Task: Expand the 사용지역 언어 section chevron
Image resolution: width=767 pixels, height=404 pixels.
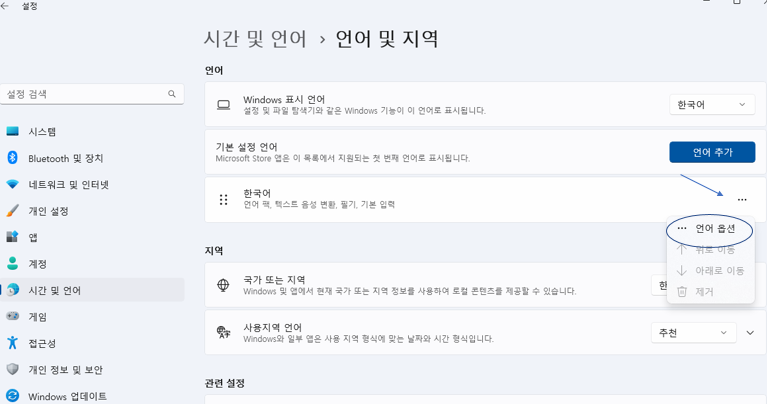Action: (x=750, y=332)
